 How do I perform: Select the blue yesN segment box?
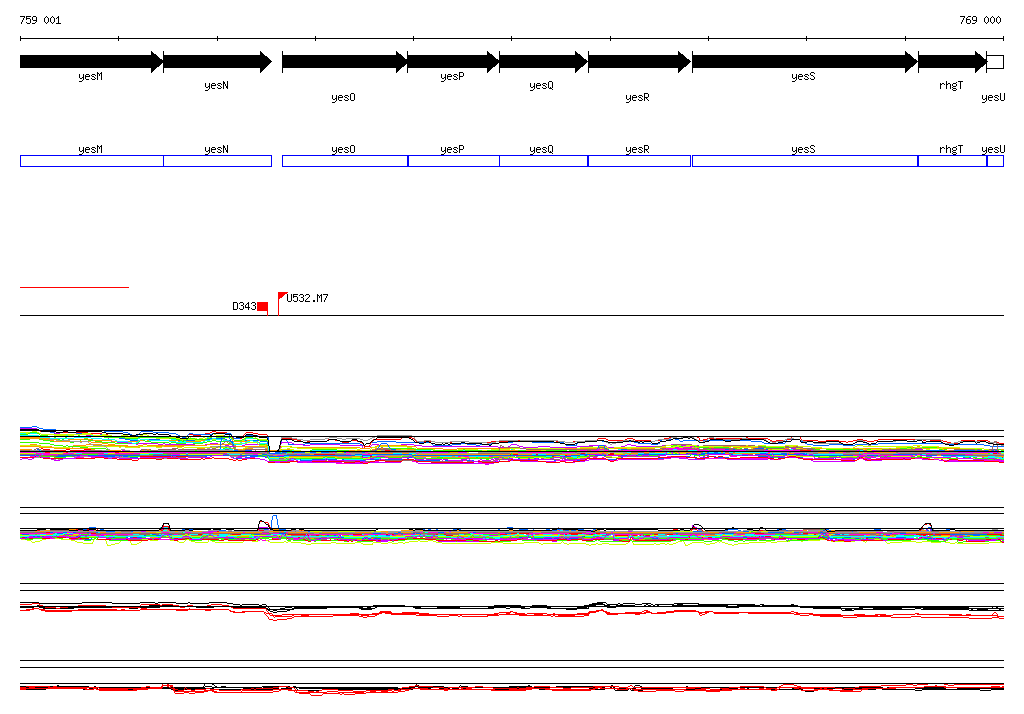tap(217, 161)
